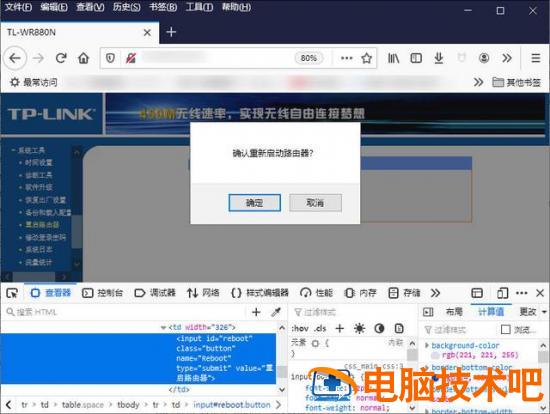Viewport: 550px width, 414px height.
Task: Go forward to the next page
Action: 38,58
